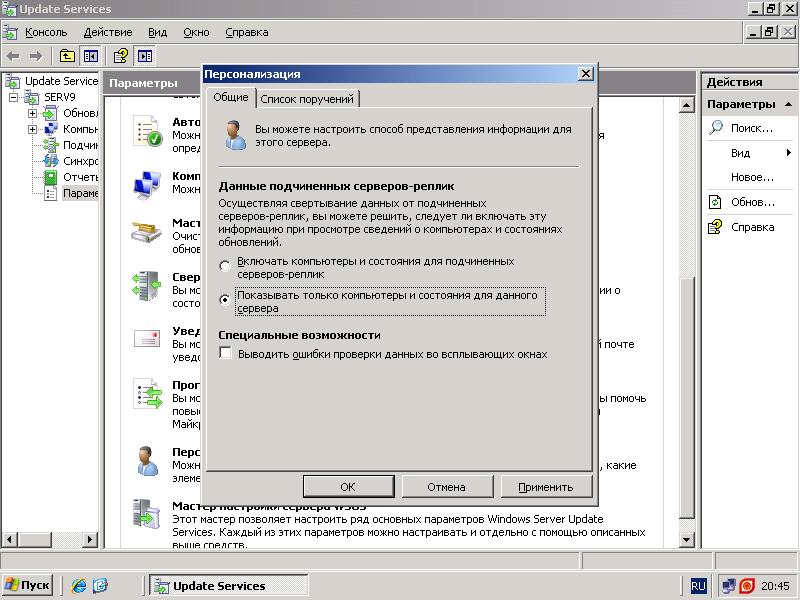Click the network tray icon

click(729, 586)
